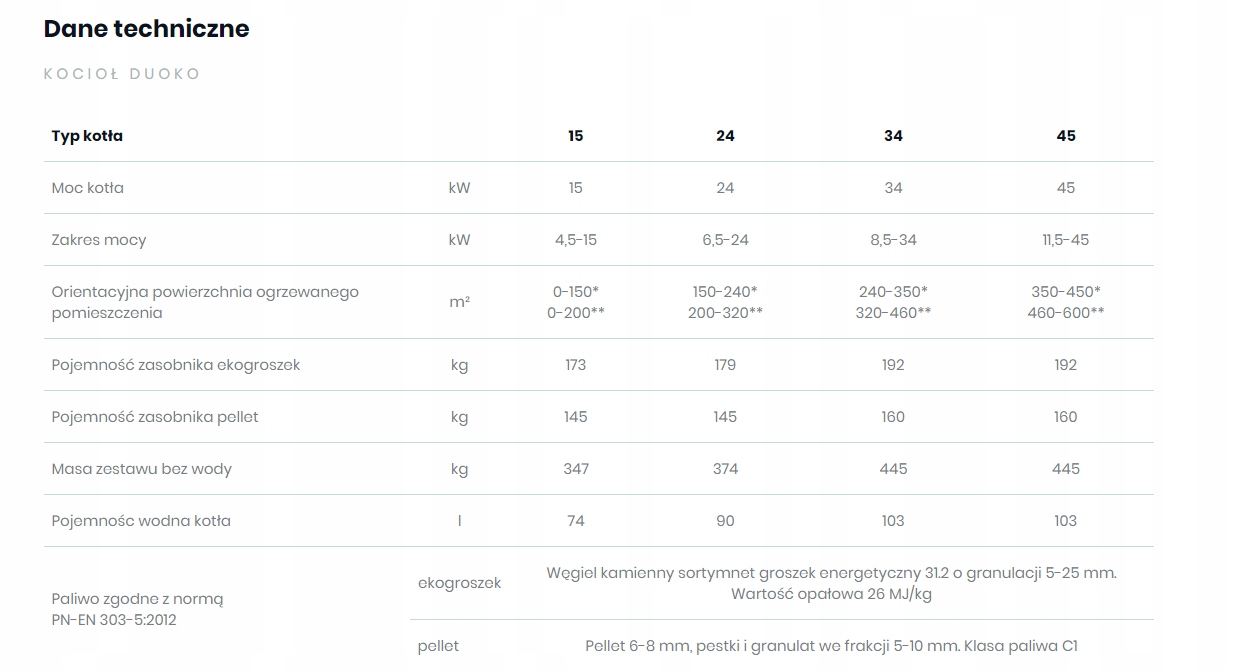
Task: Click the m² unit cell
Action: (459, 302)
